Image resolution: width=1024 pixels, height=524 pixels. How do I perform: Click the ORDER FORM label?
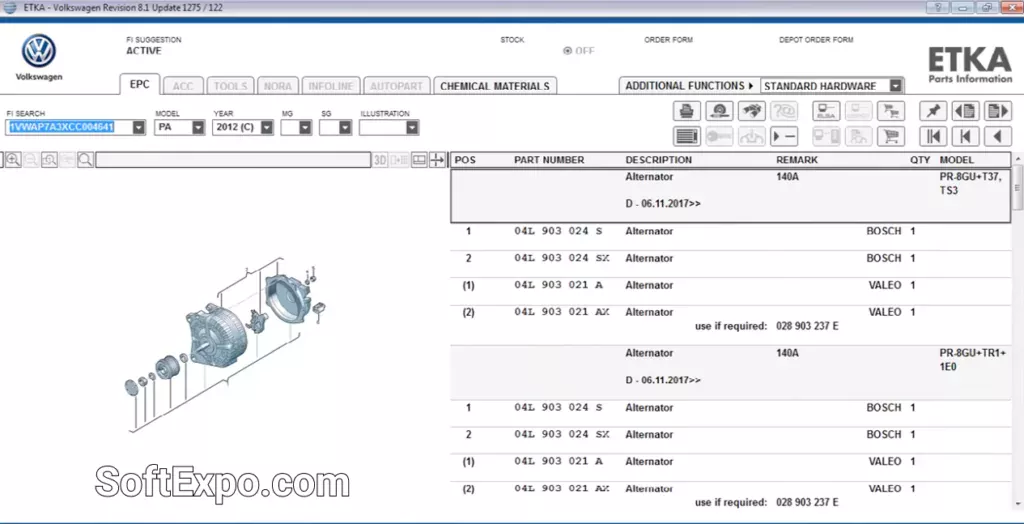(x=668, y=40)
